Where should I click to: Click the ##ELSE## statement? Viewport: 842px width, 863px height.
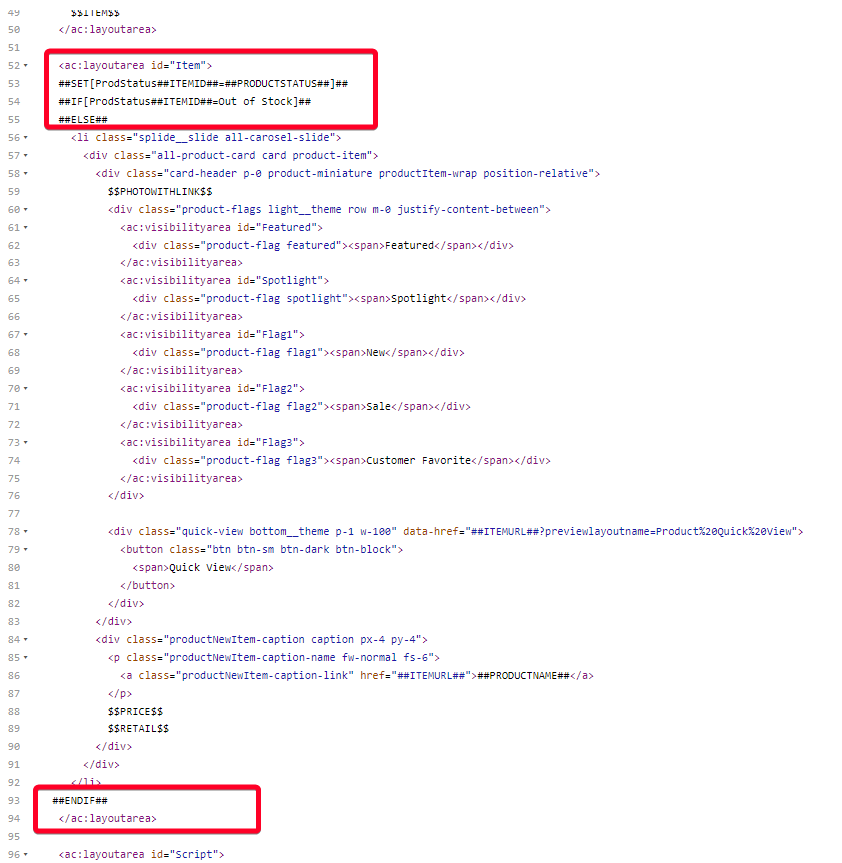coord(83,119)
